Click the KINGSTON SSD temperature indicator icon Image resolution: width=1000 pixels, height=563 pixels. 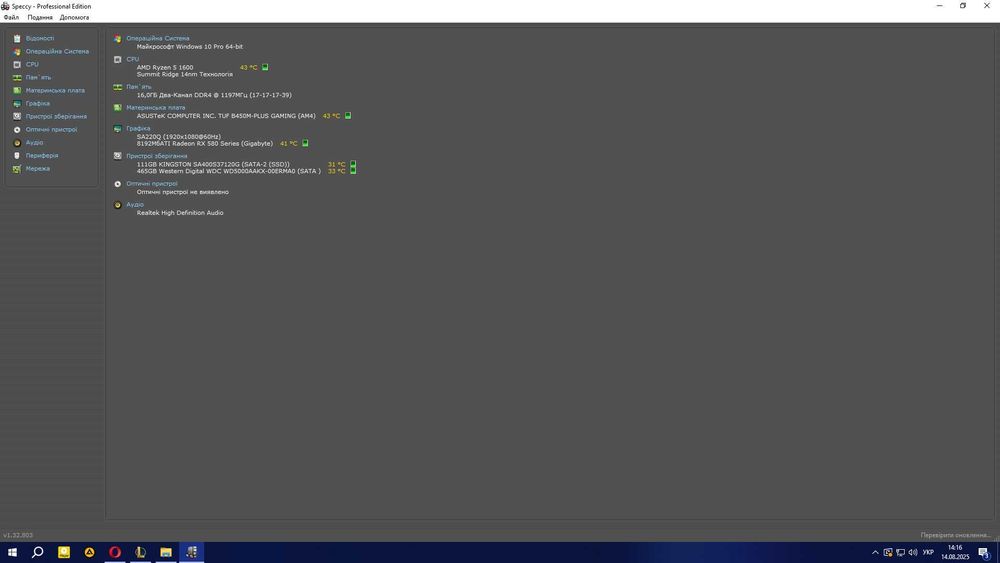[x=353, y=164]
